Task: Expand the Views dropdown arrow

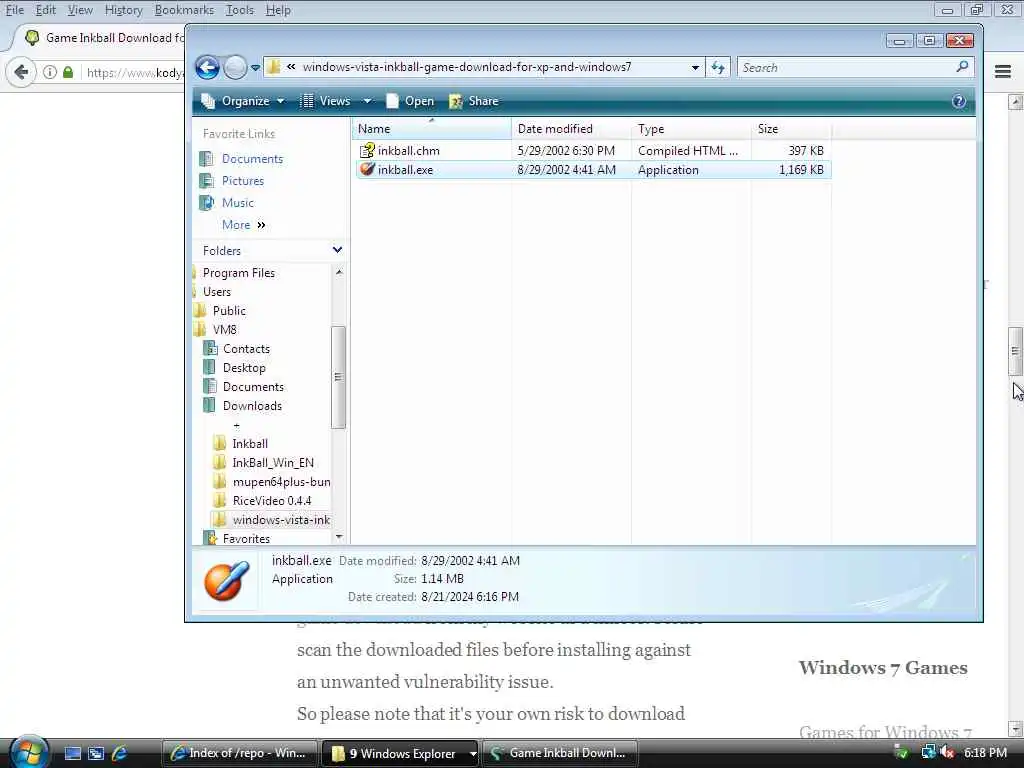Action: [367, 101]
